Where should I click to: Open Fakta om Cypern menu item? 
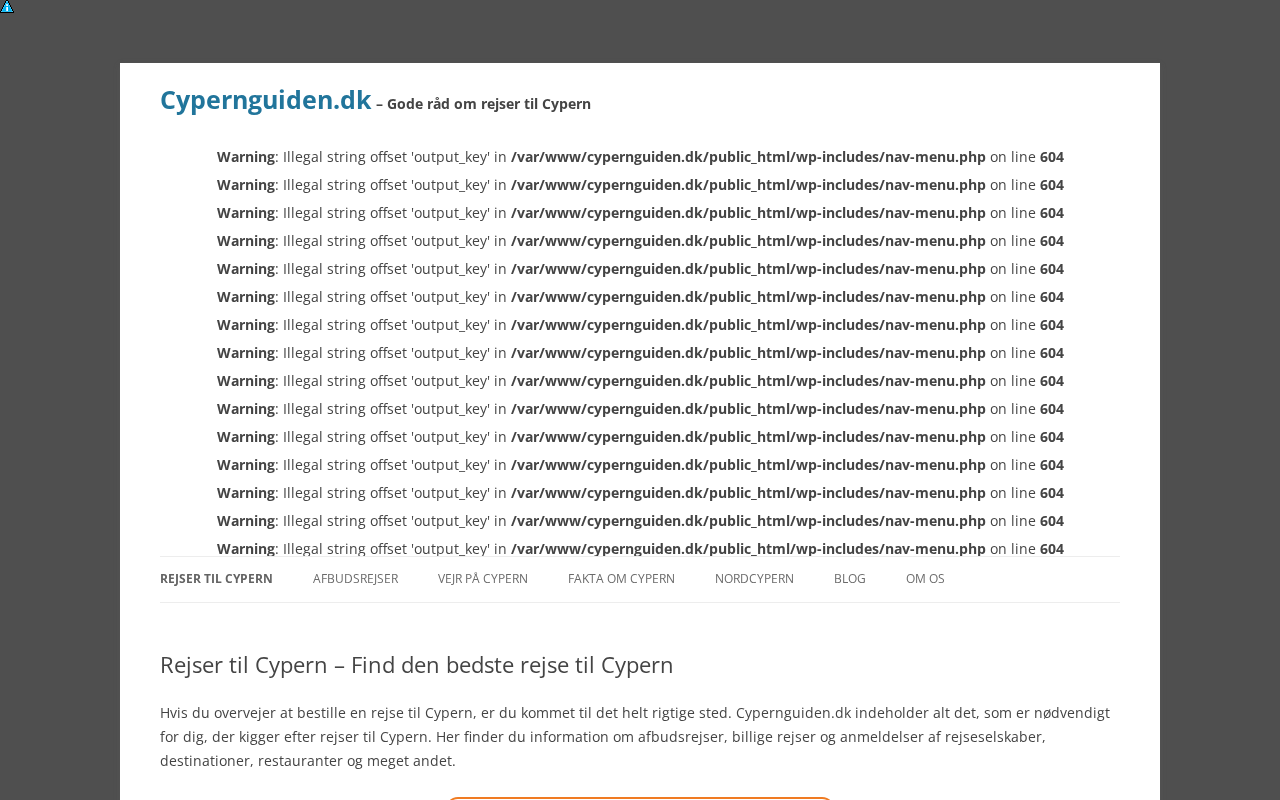click(621, 579)
